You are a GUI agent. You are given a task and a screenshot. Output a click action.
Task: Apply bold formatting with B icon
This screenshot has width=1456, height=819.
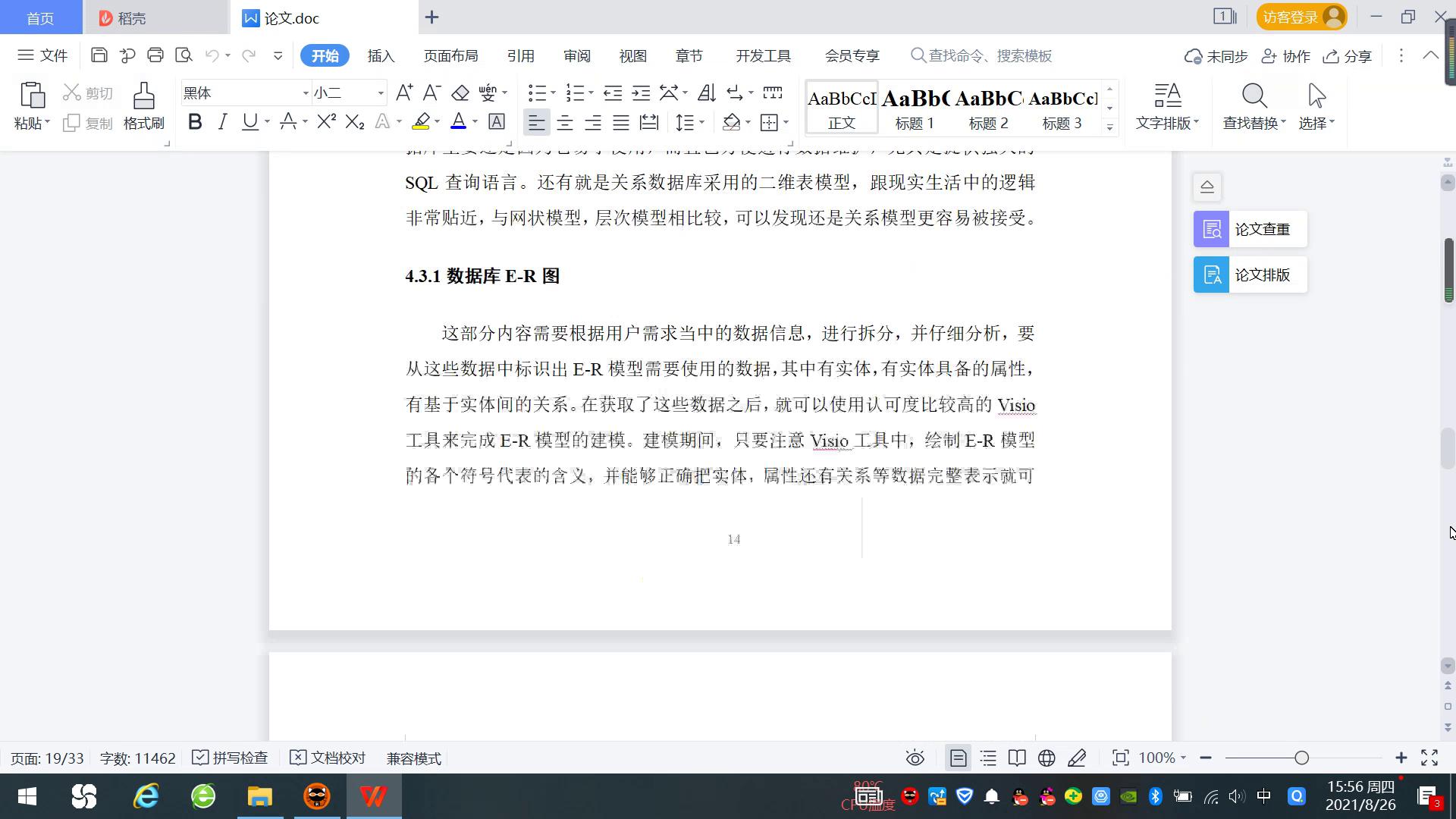point(195,122)
